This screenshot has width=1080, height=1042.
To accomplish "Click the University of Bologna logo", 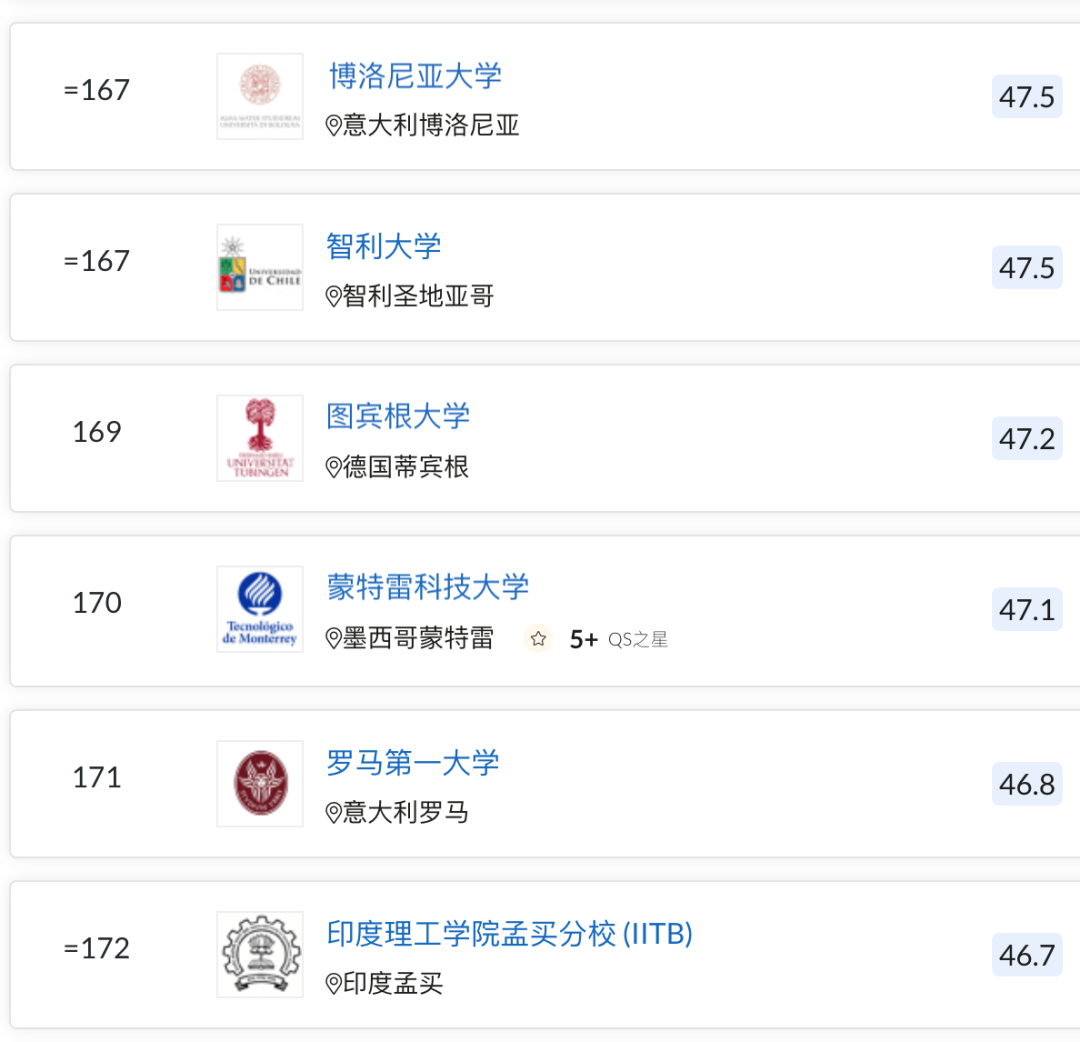I will tap(260, 96).
